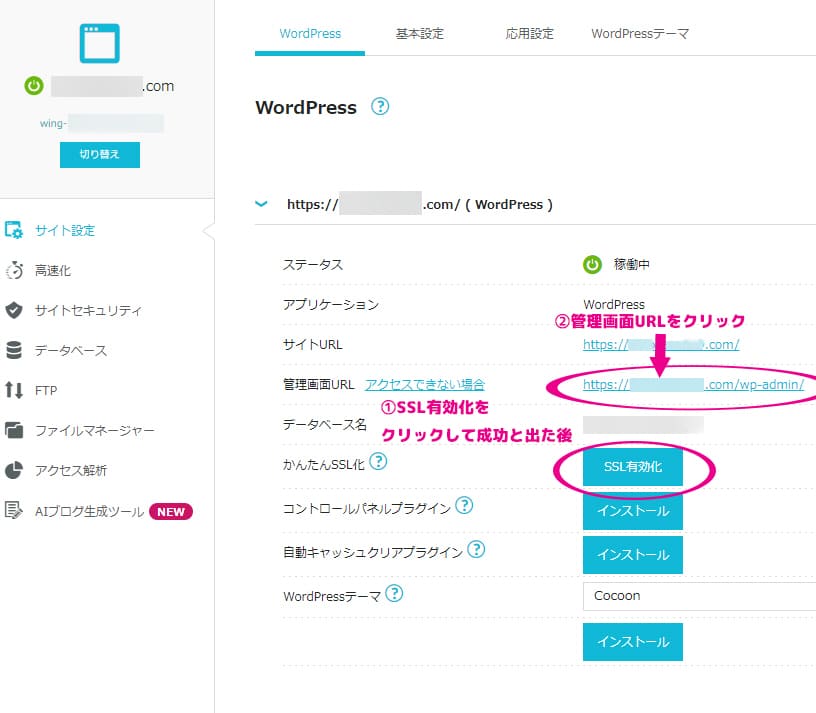The width and height of the screenshot is (816, 713).
Task: Click インストール button below Cocoon theme
Action: click(x=633, y=642)
